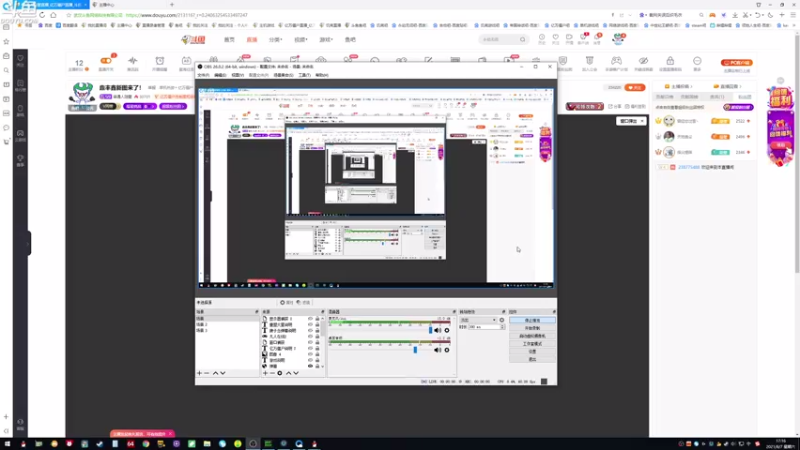Click the 开始录制 button in OBS Controls
The width and height of the screenshot is (800, 450).
(532, 328)
